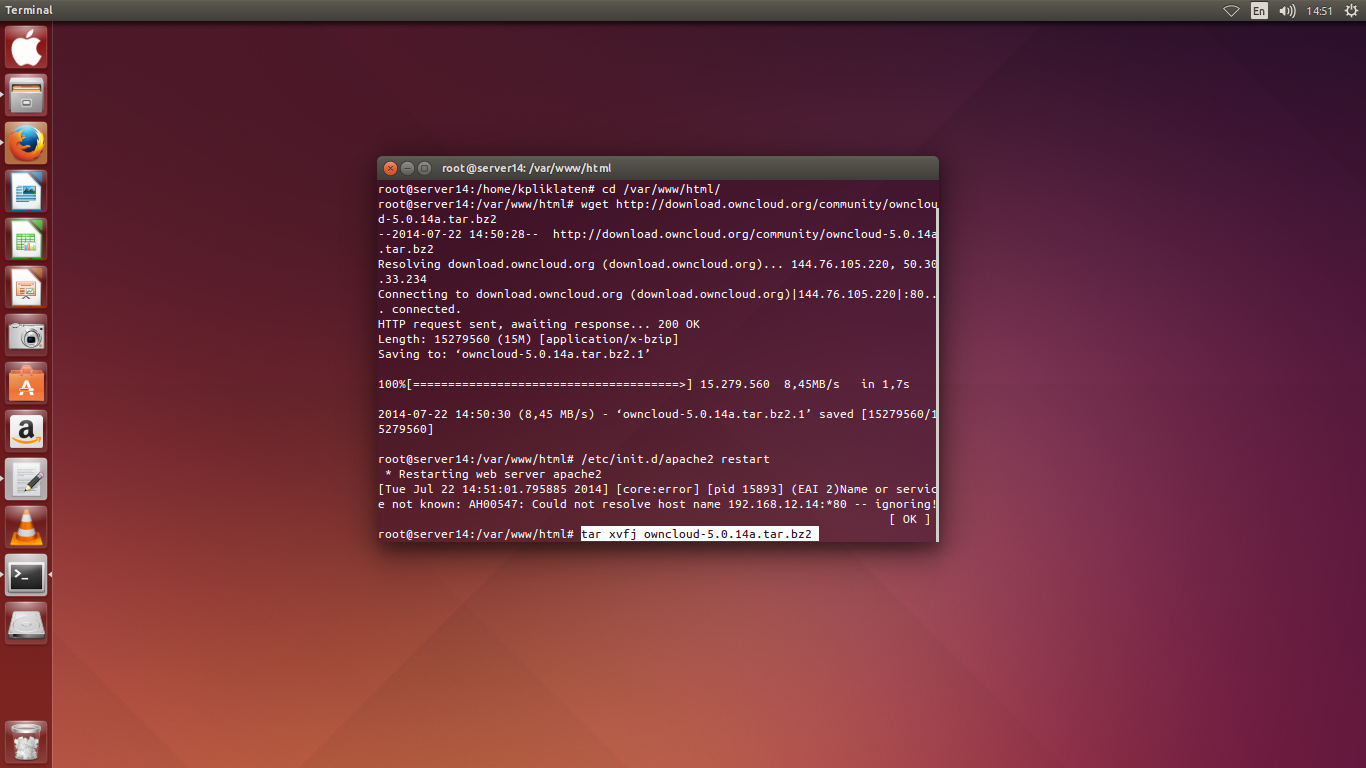The height and width of the screenshot is (768, 1366).
Task: Launch VLC media player
Action: [x=26, y=527]
